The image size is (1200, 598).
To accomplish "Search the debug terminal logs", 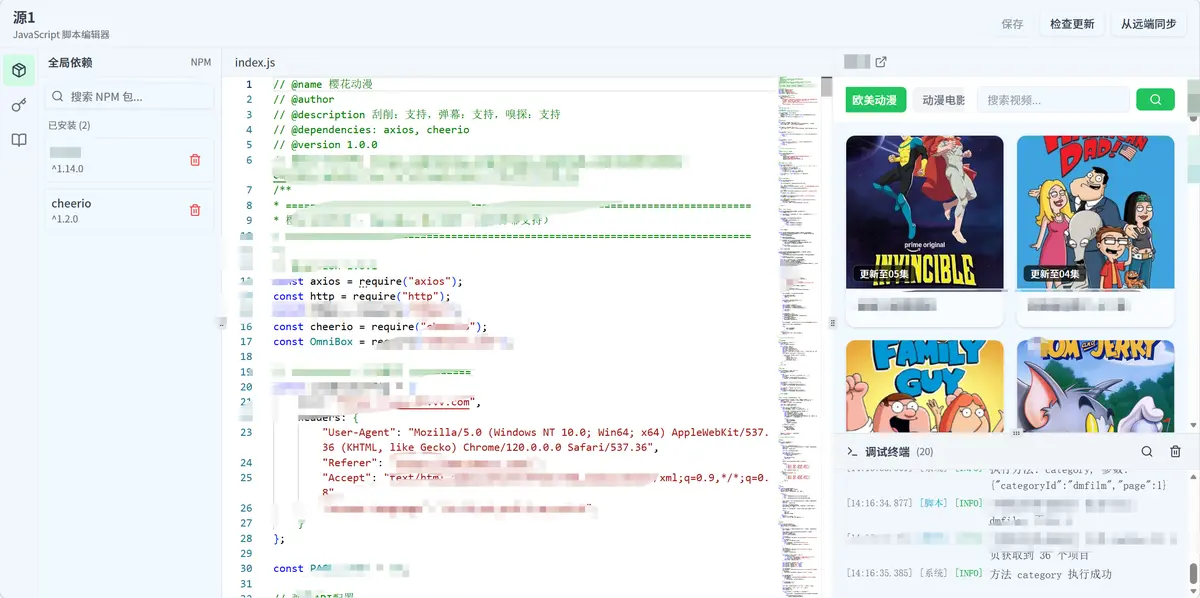I will click(1147, 452).
